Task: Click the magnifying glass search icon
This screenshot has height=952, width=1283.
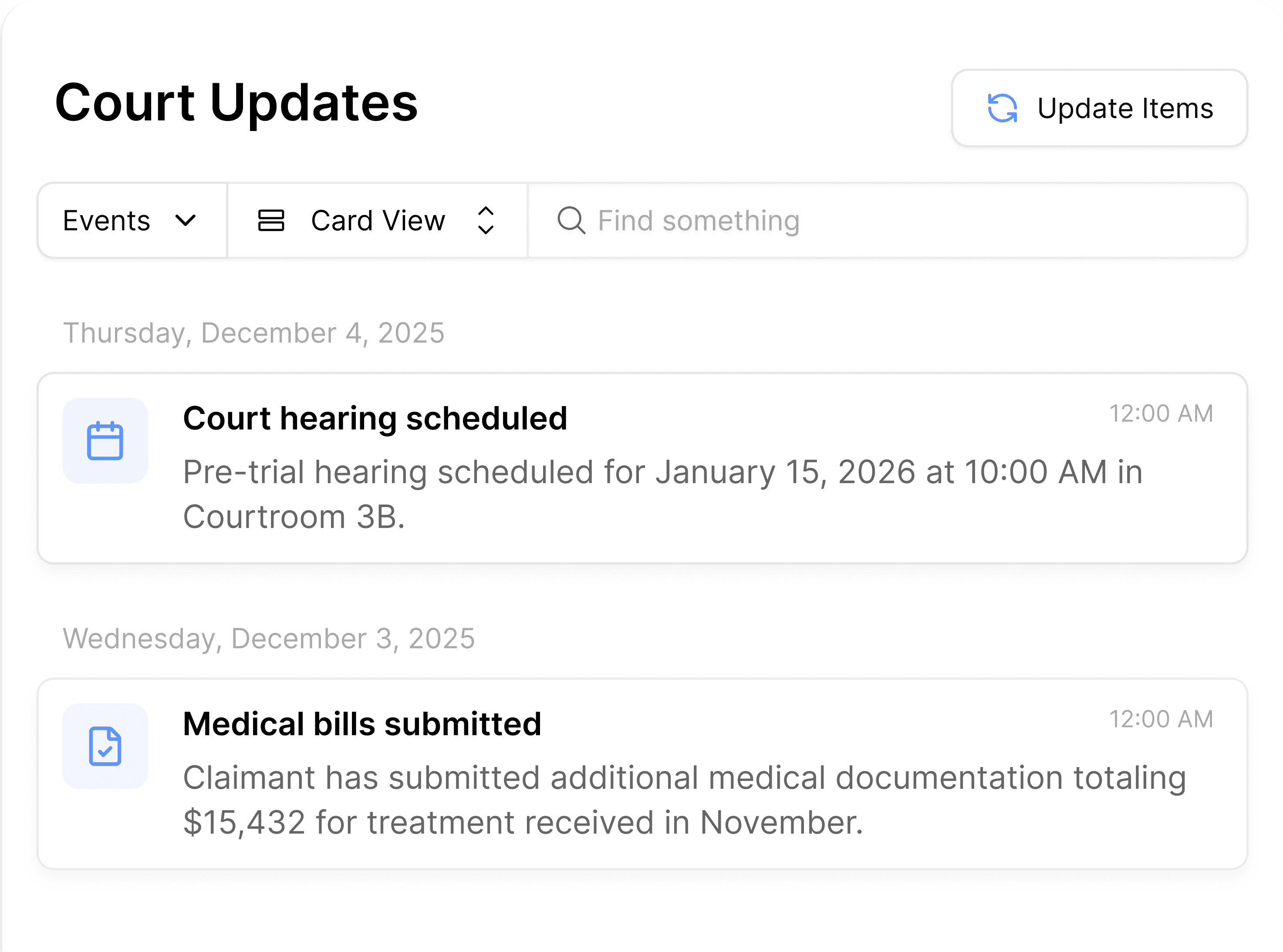Action: point(571,221)
